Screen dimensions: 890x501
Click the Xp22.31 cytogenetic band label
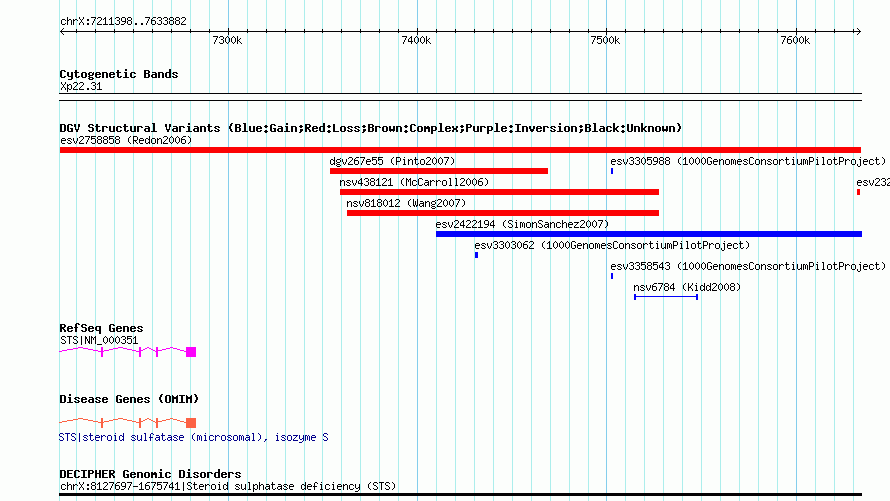click(x=81, y=87)
